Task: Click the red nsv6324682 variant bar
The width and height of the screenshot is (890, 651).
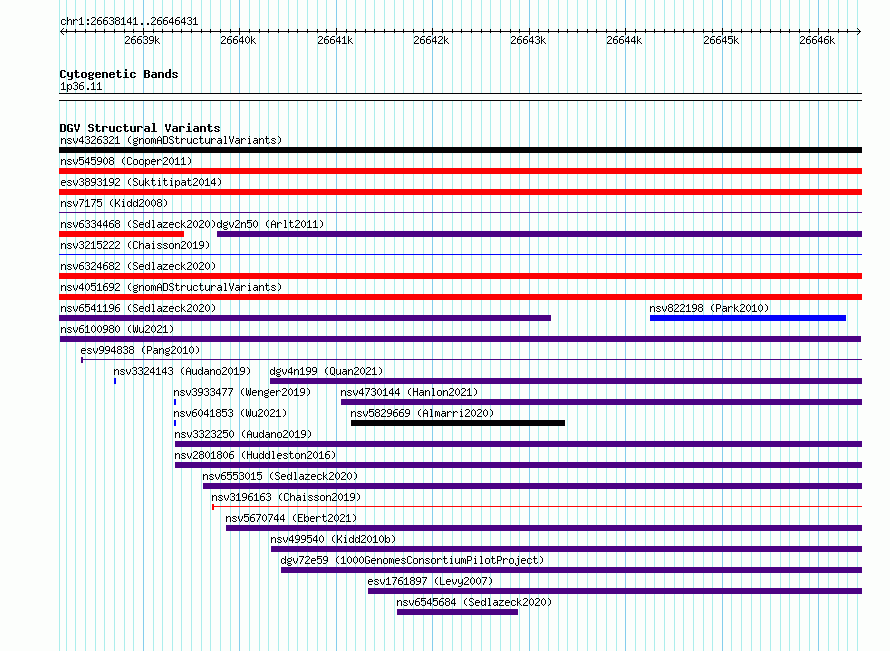Action: [x=460, y=276]
